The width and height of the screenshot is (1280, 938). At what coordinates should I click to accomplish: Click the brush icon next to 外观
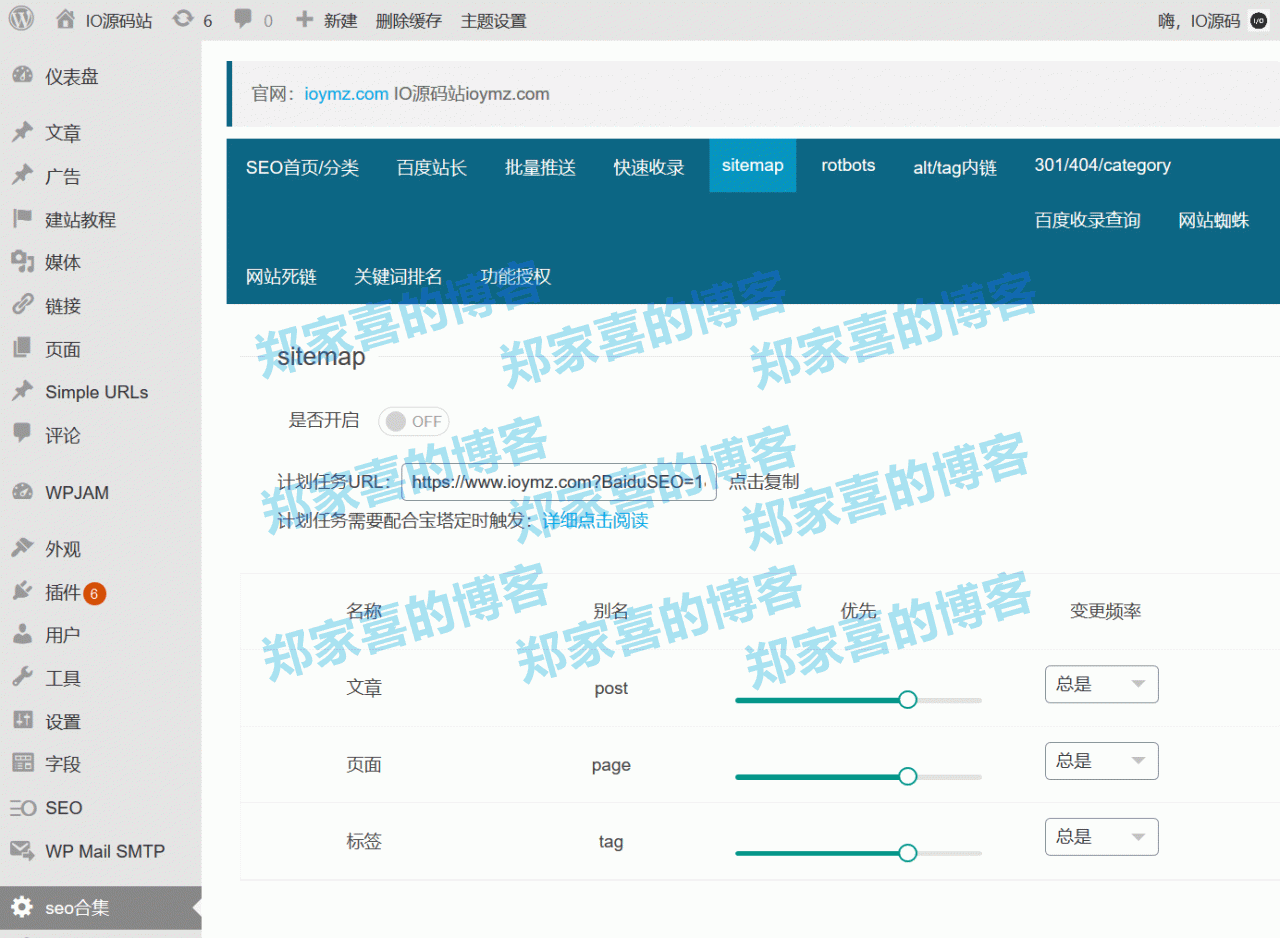22,548
